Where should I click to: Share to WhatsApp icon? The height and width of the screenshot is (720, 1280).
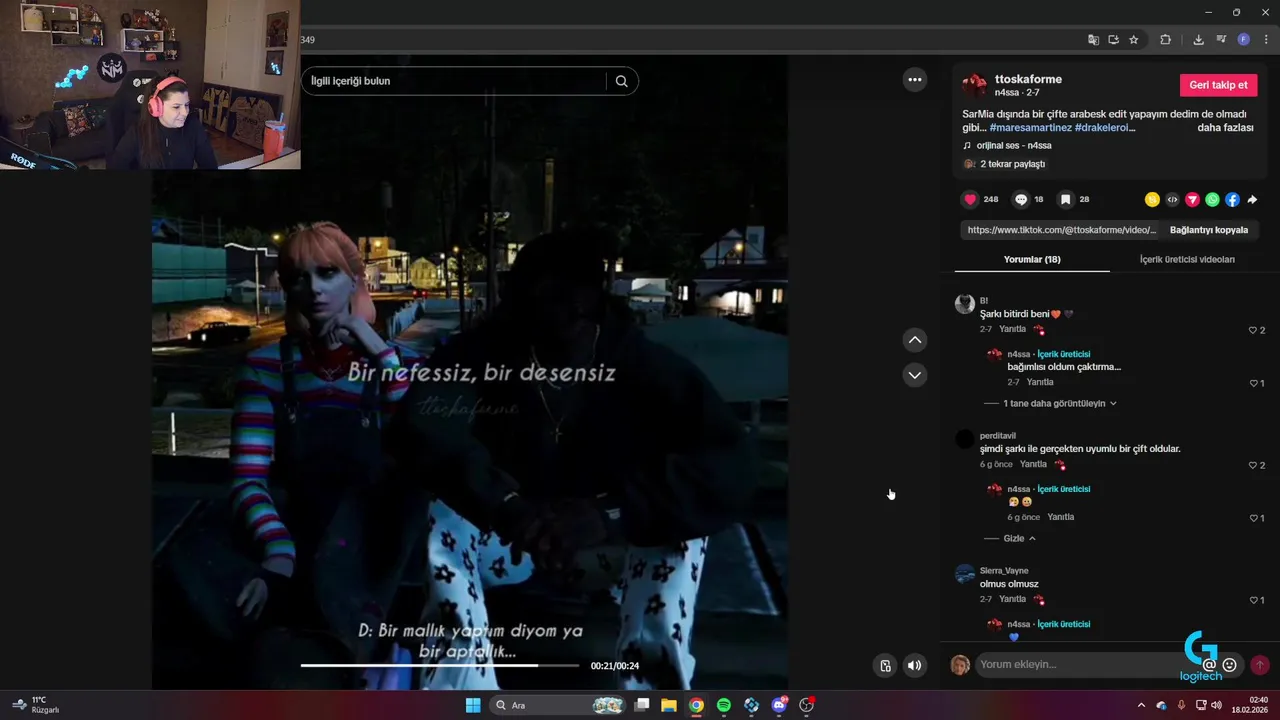pyautogui.click(x=1212, y=200)
